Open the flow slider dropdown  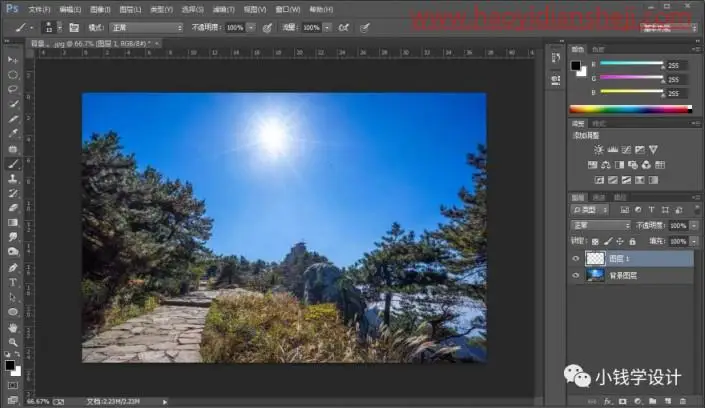(327, 28)
